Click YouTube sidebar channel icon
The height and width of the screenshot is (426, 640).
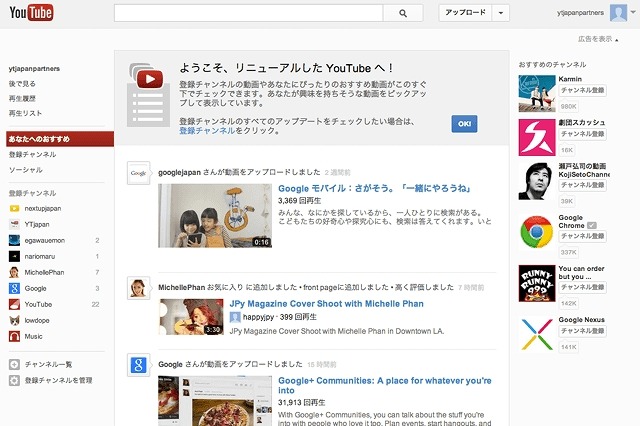(14, 304)
